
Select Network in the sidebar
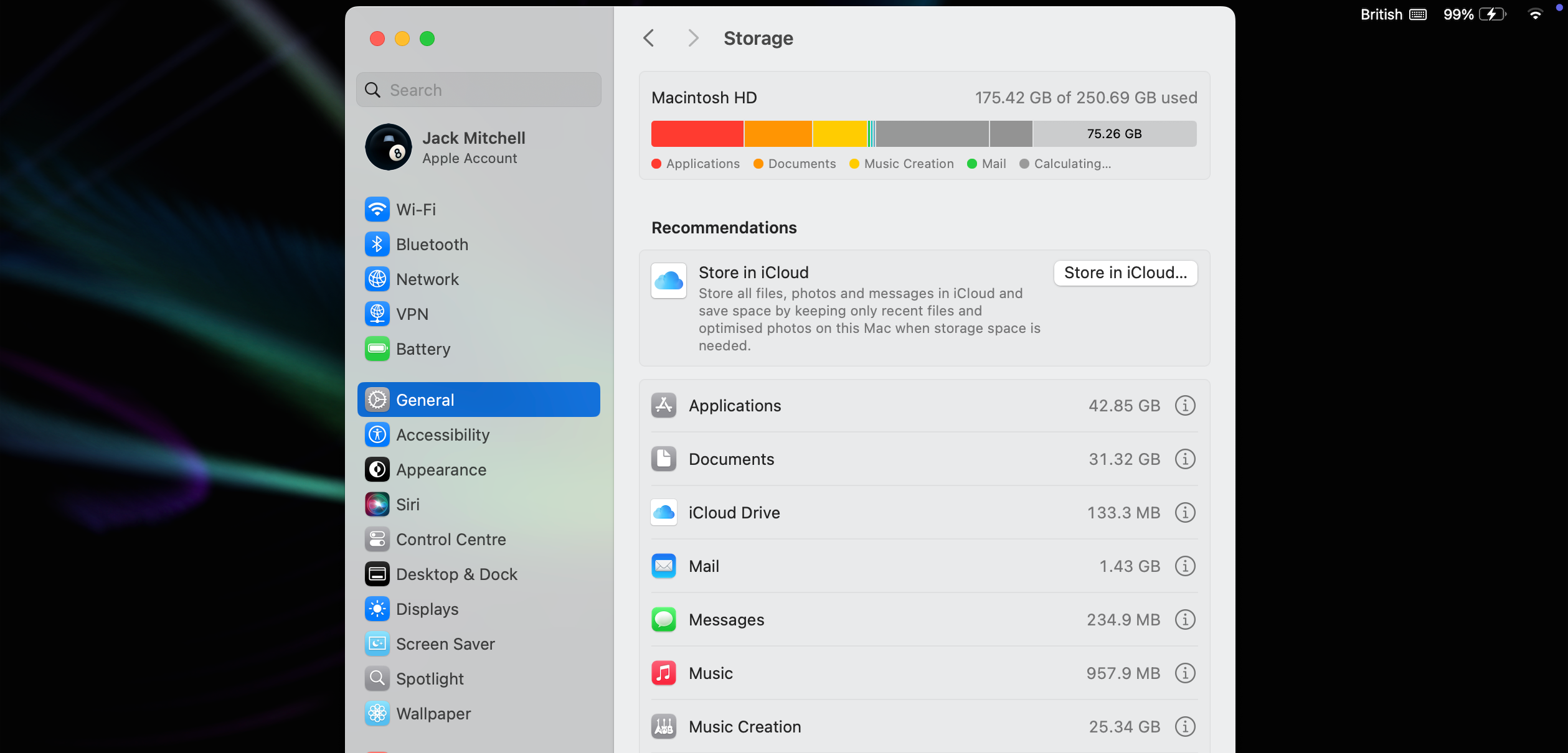pyautogui.click(x=478, y=279)
